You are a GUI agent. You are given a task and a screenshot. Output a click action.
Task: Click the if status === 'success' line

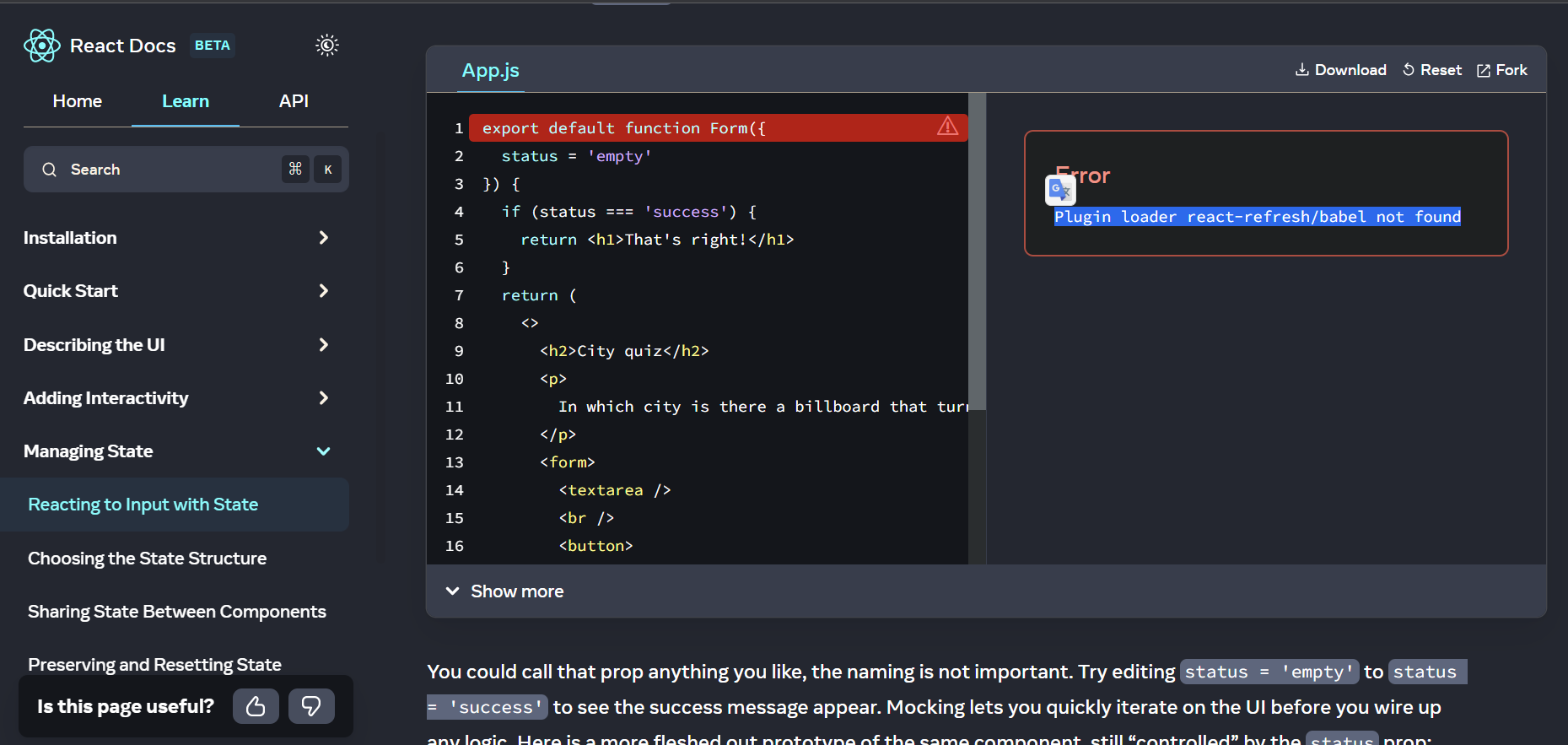tap(629, 212)
